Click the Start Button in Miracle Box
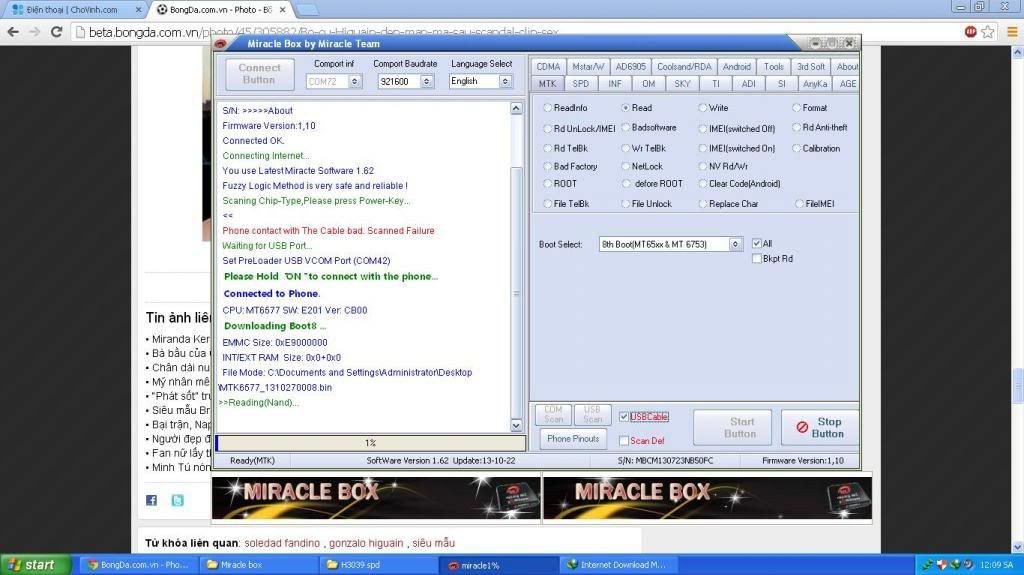The height and width of the screenshot is (575, 1024). point(732,427)
